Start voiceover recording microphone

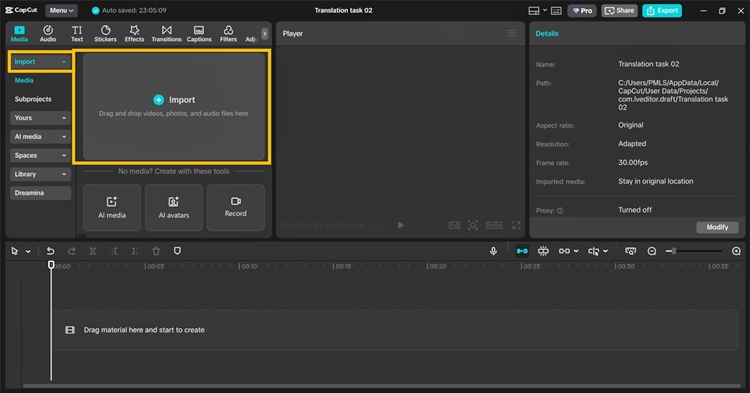(x=493, y=251)
